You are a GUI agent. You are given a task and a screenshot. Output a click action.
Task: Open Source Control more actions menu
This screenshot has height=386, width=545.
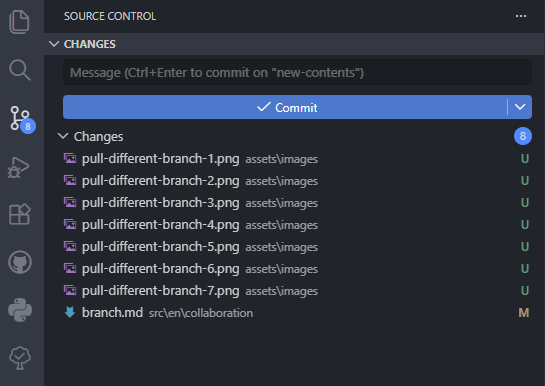coord(521,16)
